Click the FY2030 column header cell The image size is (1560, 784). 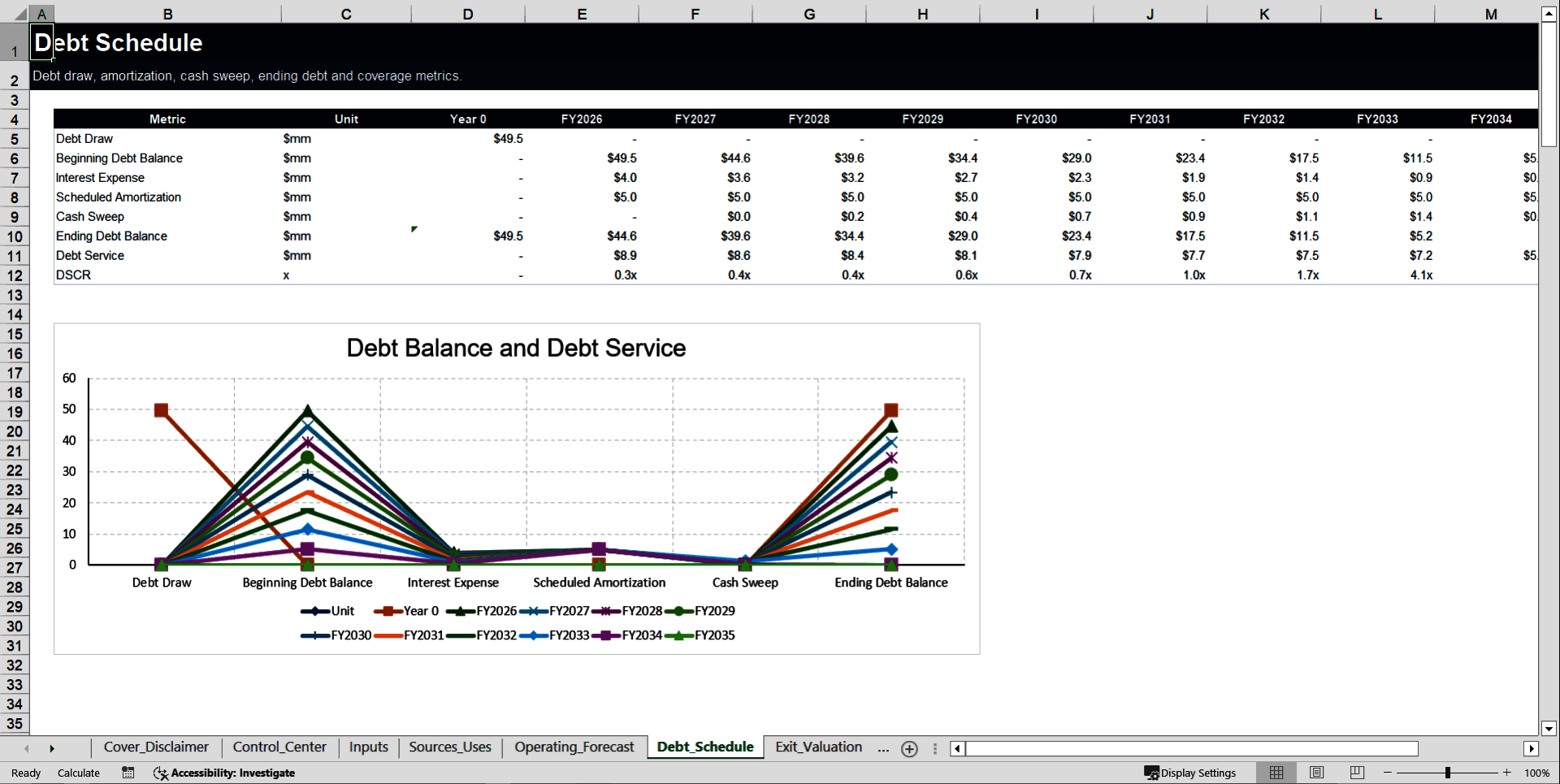pyautogui.click(x=1037, y=119)
